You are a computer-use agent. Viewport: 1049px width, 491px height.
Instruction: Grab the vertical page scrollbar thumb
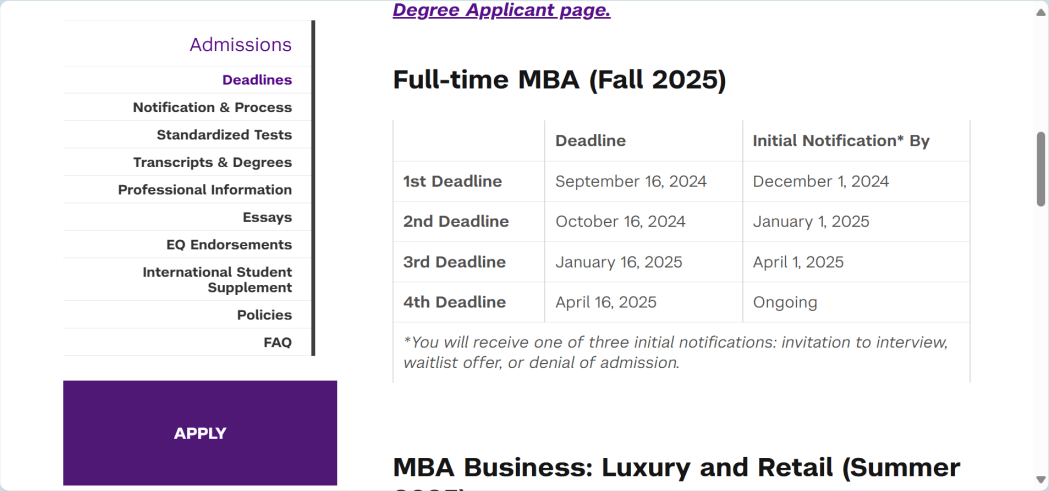point(1041,168)
